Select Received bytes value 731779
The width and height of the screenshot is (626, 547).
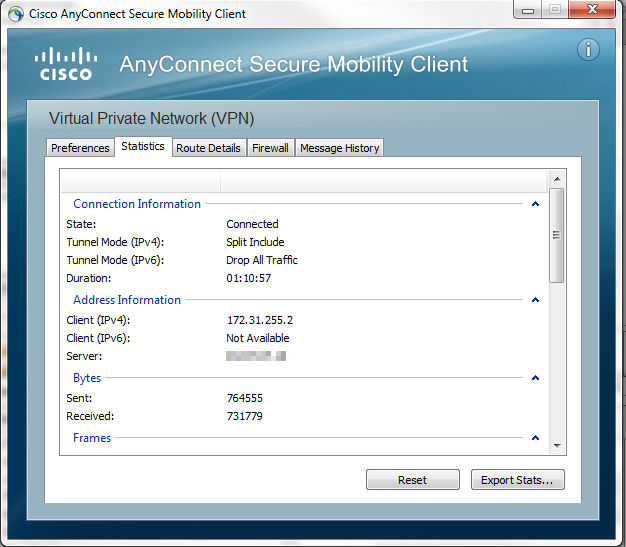point(245,416)
